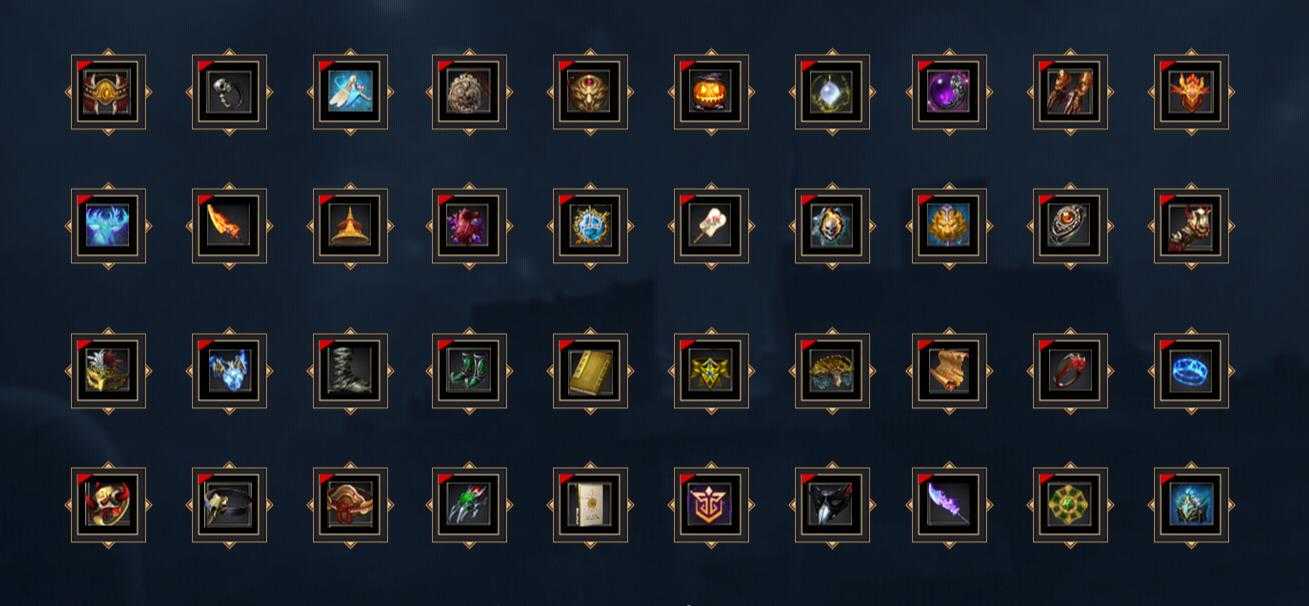This screenshot has height=606, width=1309.
Task: Click the red gem ring item
Action: pyautogui.click(x=1070, y=371)
